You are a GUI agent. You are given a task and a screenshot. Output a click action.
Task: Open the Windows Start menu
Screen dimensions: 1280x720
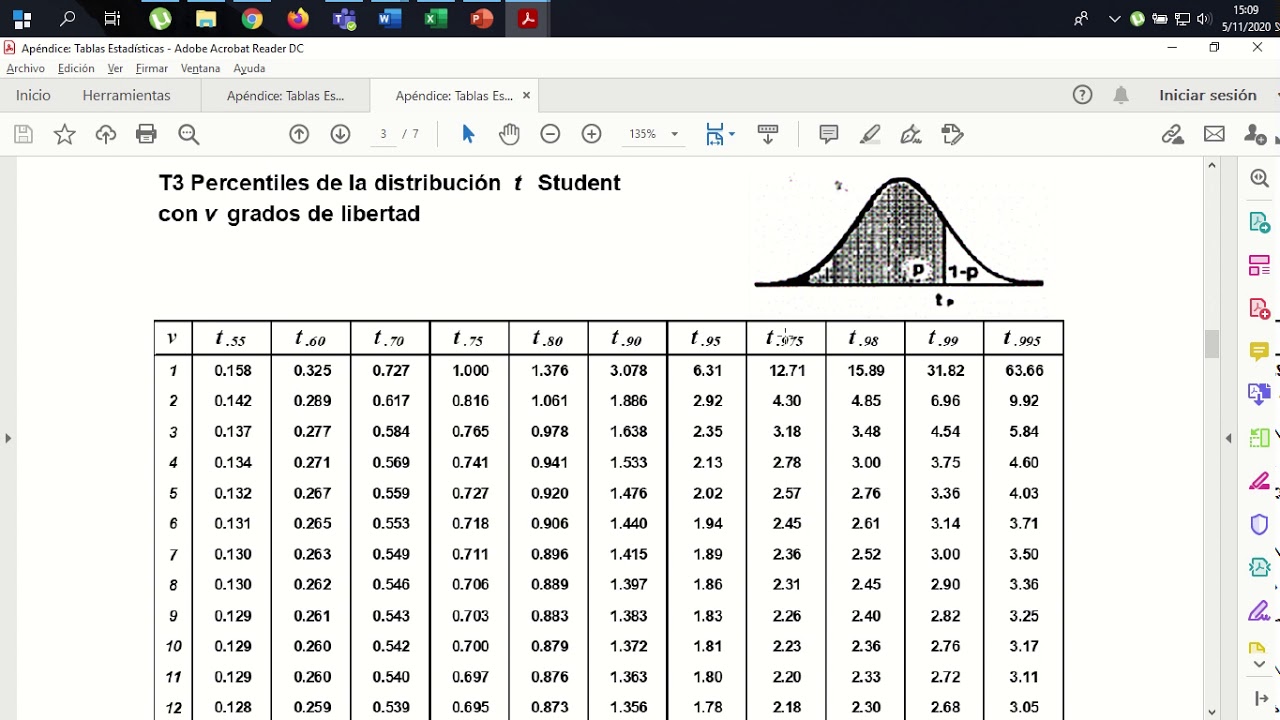coord(21,18)
